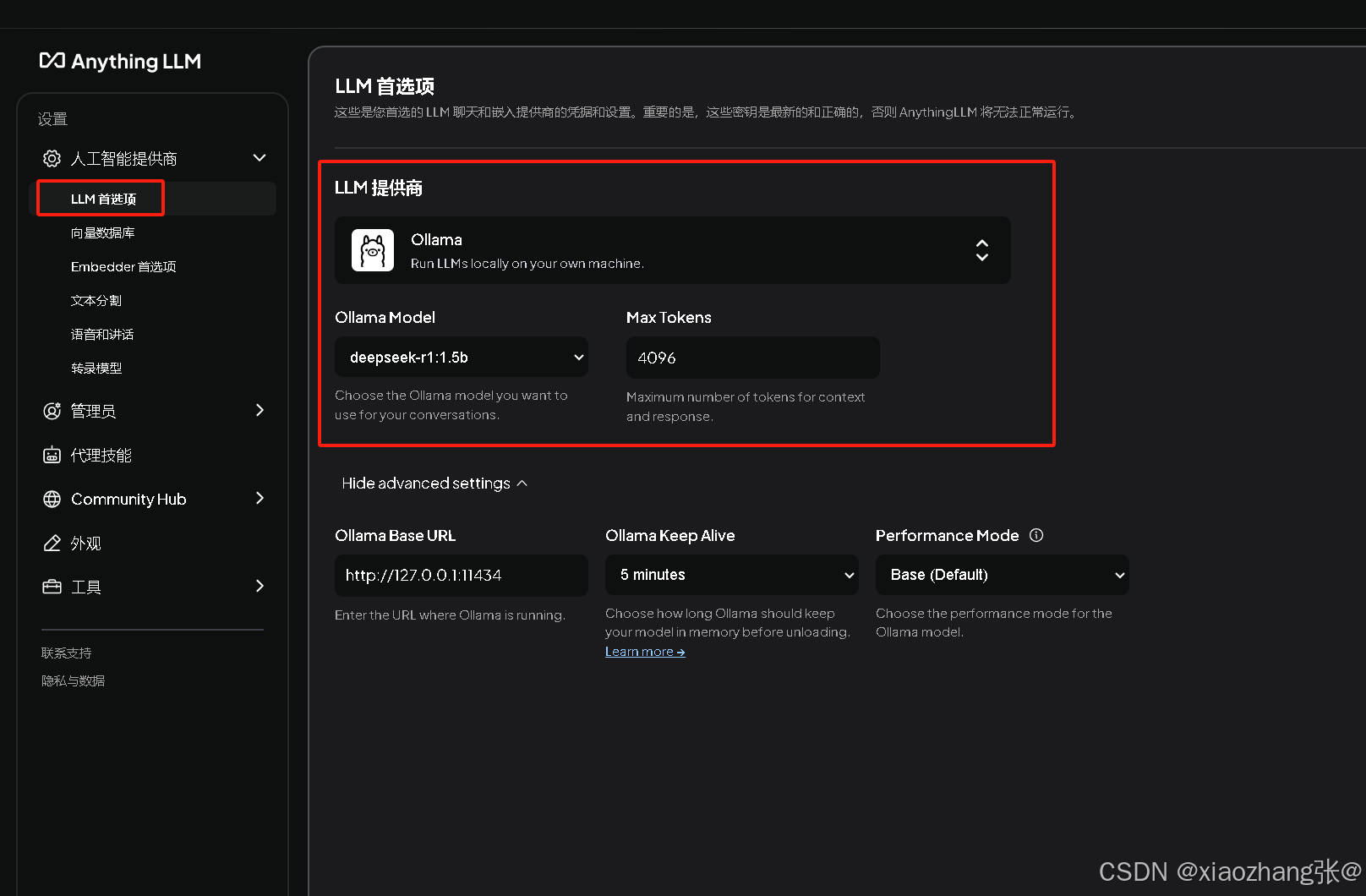This screenshot has height=896, width=1366.
Task: Open the Performance Mode dropdown
Action: (1002, 575)
